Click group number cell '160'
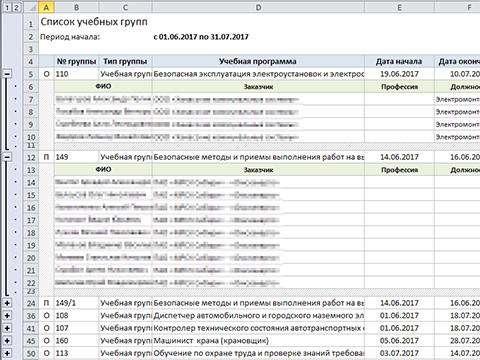 pos(76,341)
